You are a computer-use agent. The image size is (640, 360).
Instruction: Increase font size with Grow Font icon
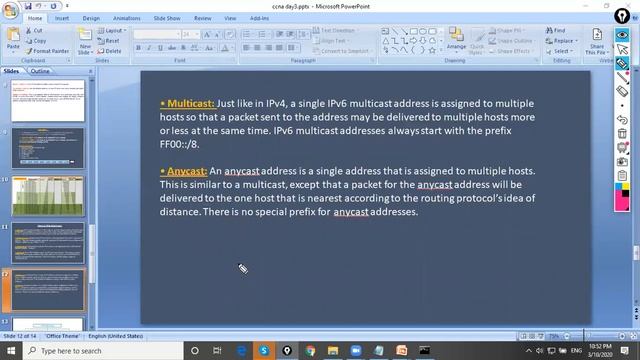point(207,34)
